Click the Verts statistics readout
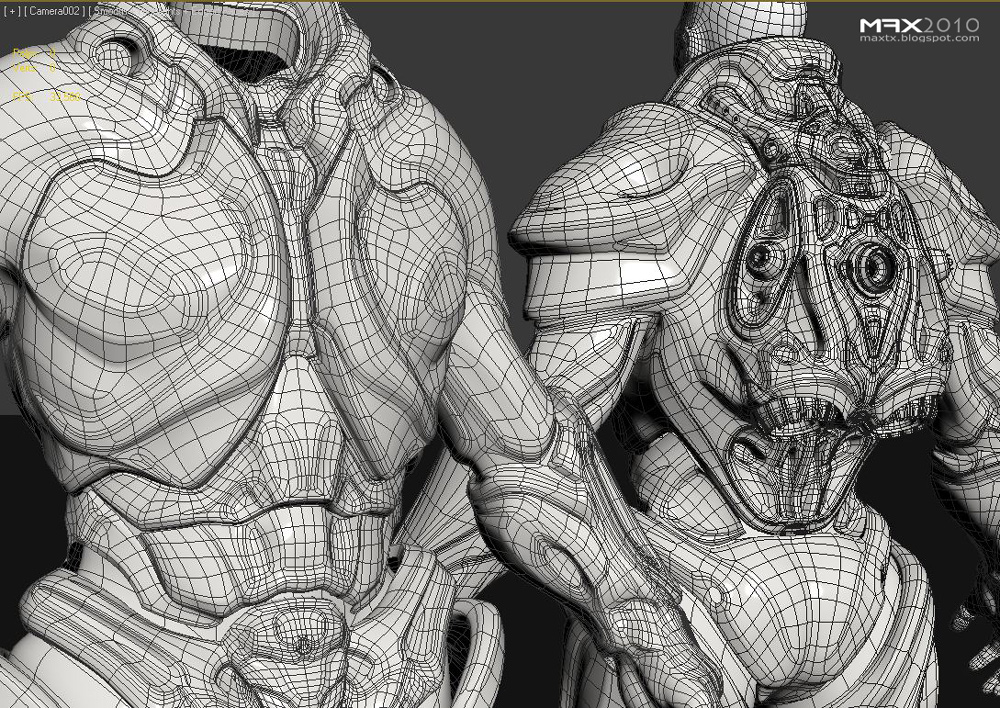Screen dimensions: 1000x708 point(34,68)
